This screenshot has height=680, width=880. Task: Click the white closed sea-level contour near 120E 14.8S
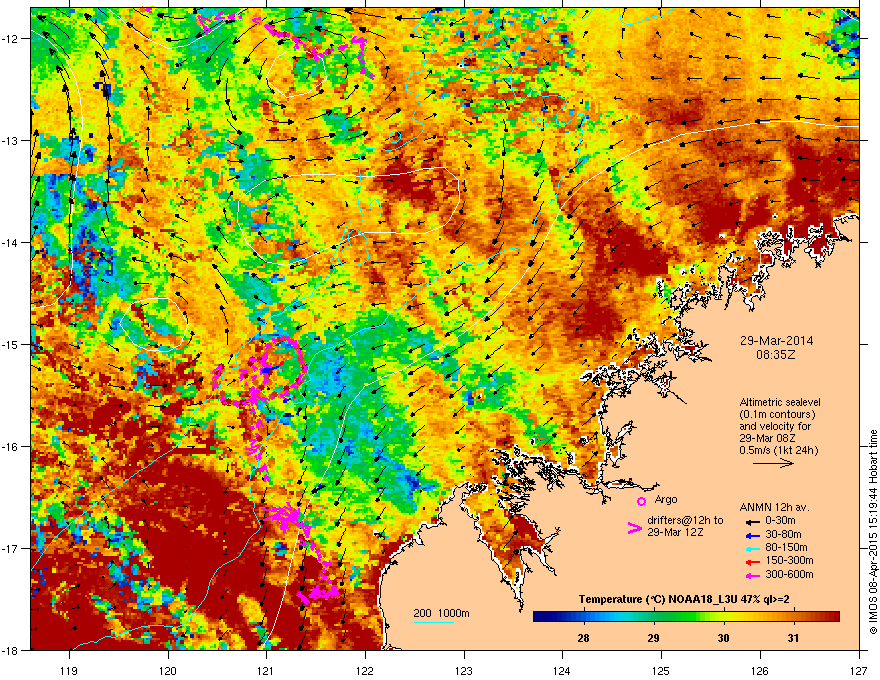pos(154,324)
